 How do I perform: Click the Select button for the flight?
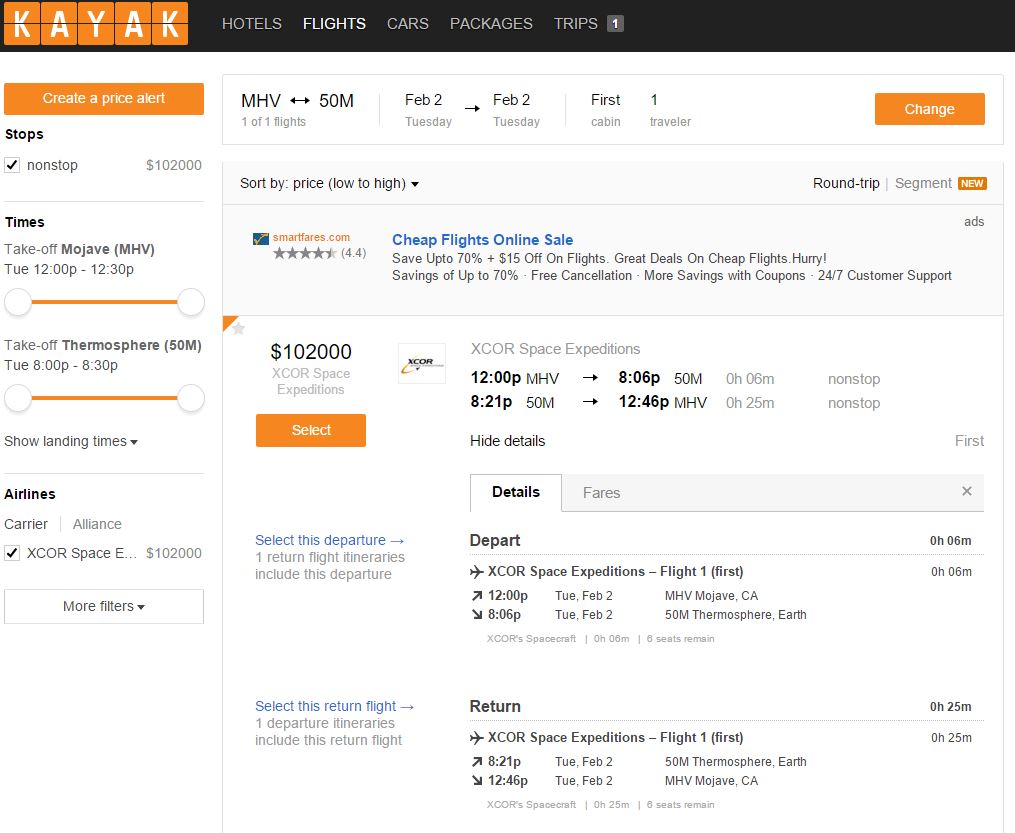point(311,430)
